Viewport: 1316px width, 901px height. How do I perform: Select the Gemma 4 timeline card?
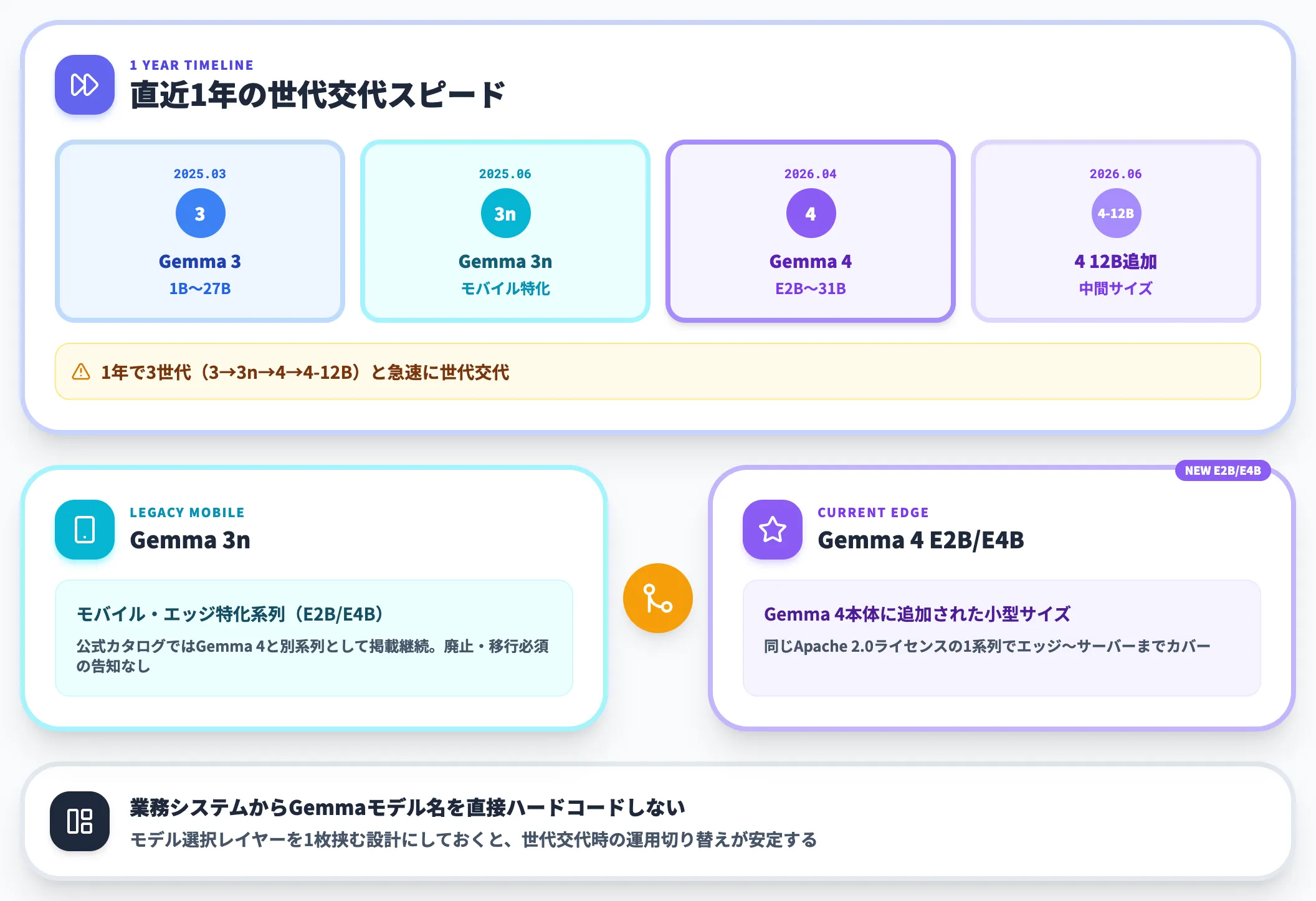pos(811,231)
